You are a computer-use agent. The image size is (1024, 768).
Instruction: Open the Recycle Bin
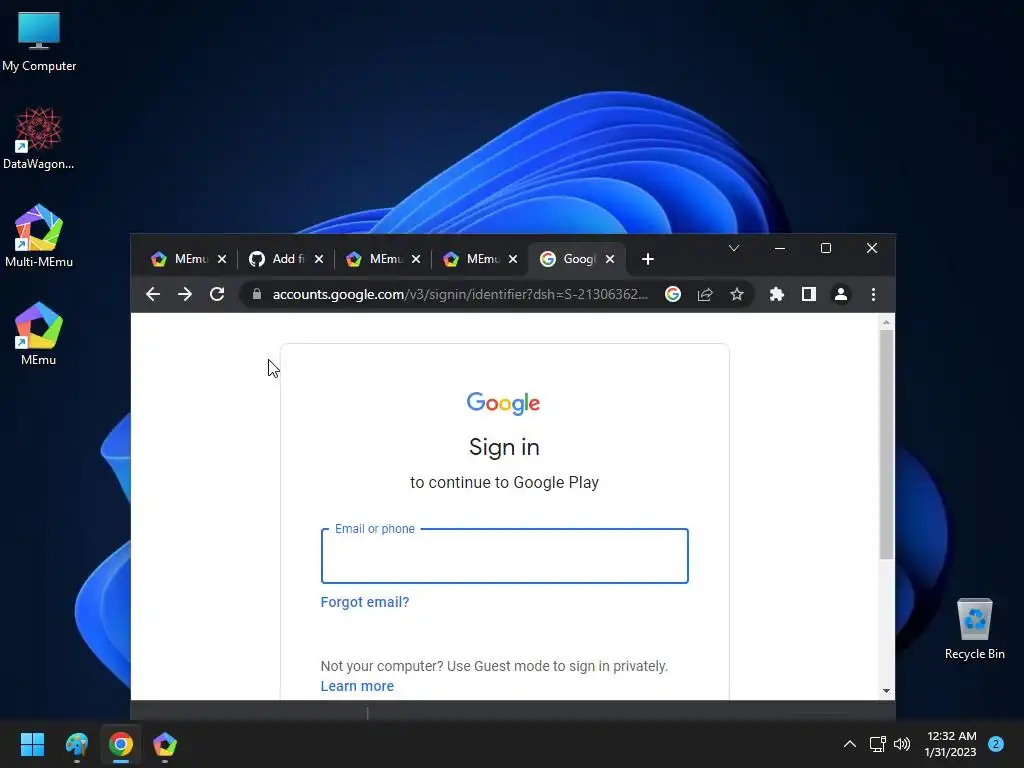pos(974,629)
